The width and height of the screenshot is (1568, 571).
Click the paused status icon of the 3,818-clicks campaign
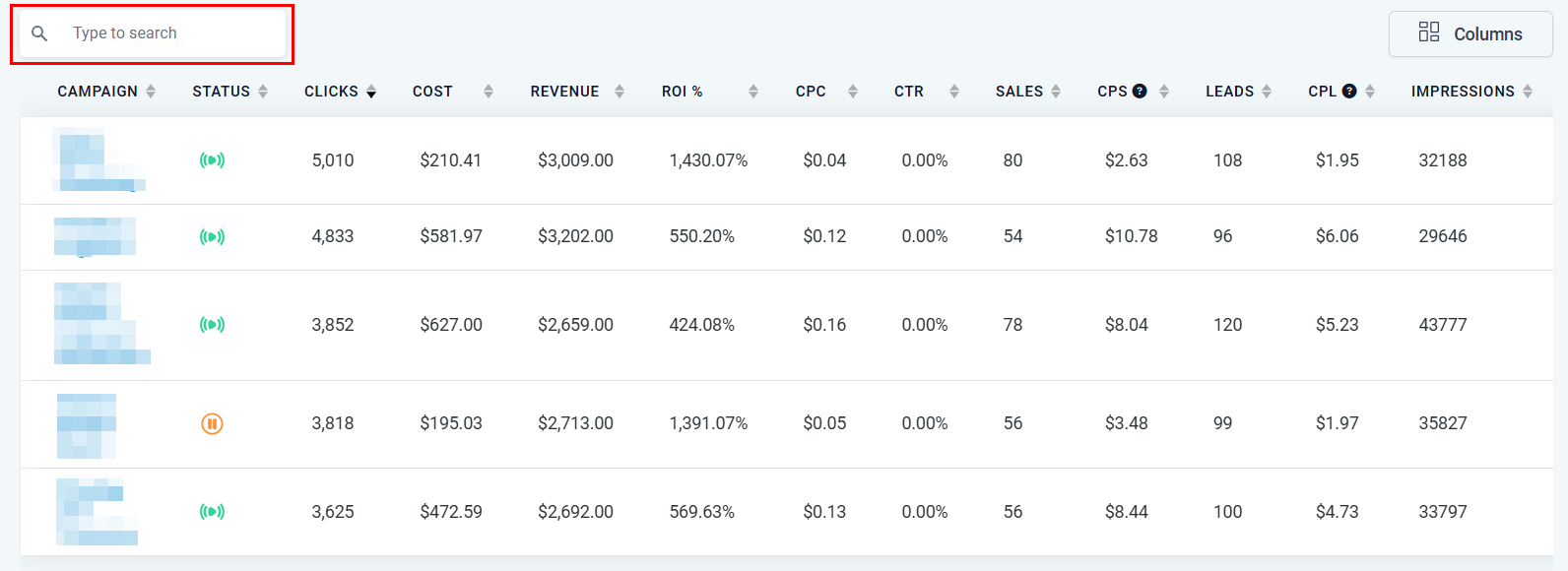[212, 423]
